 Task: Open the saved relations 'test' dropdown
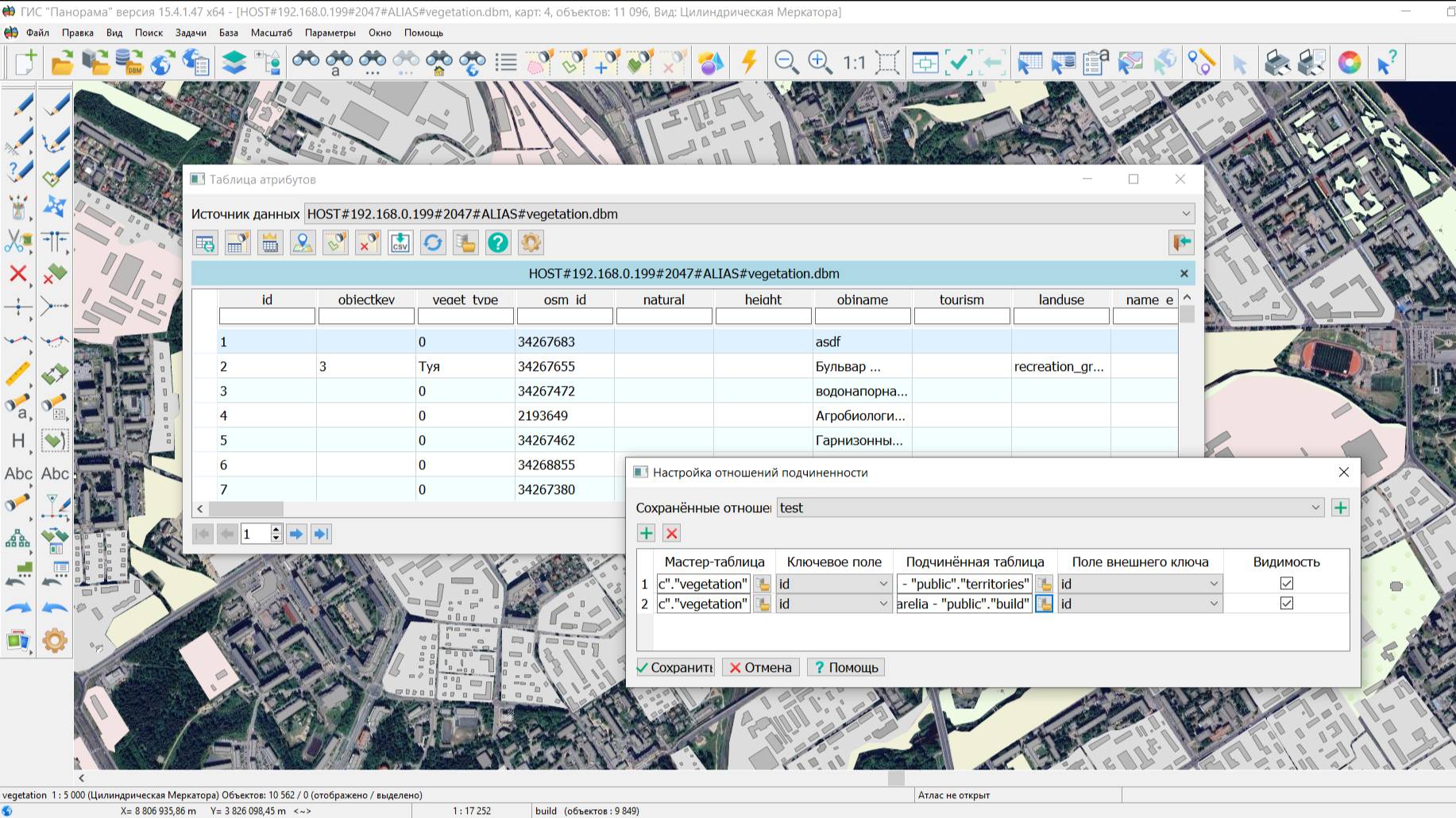(1315, 507)
